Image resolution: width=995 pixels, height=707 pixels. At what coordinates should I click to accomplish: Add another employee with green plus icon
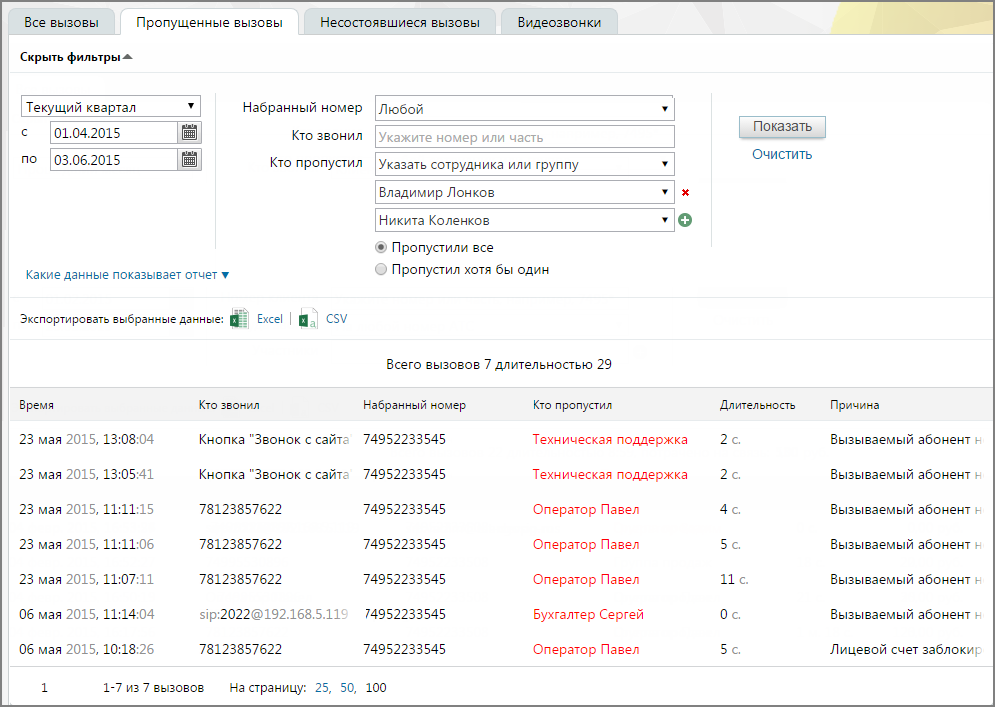click(x=685, y=220)
